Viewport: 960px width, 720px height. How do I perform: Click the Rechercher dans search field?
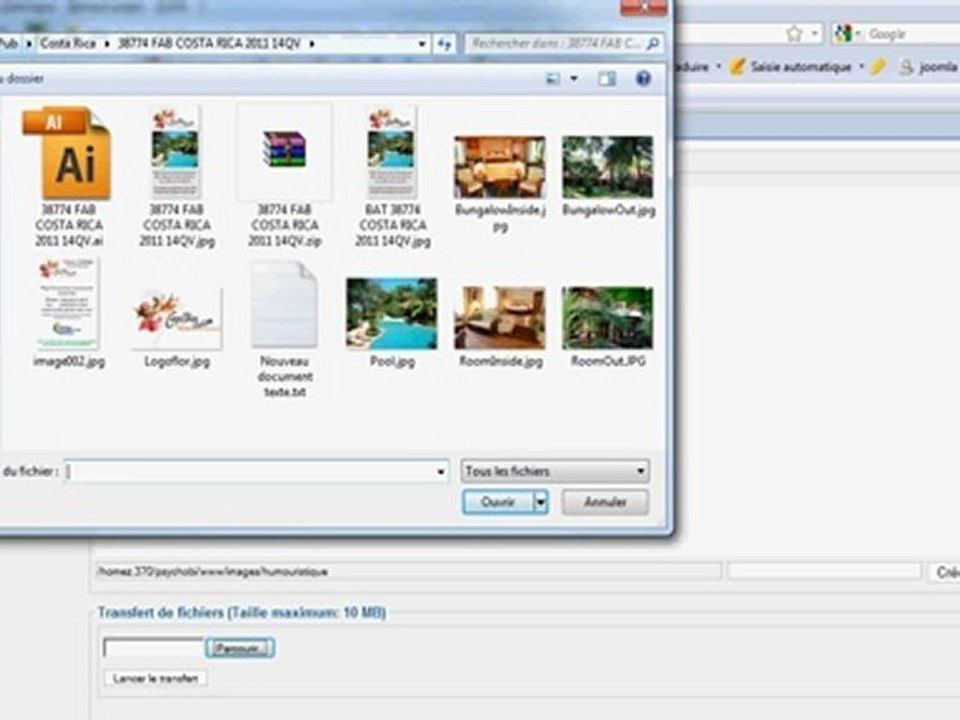[x=554, y=43]
